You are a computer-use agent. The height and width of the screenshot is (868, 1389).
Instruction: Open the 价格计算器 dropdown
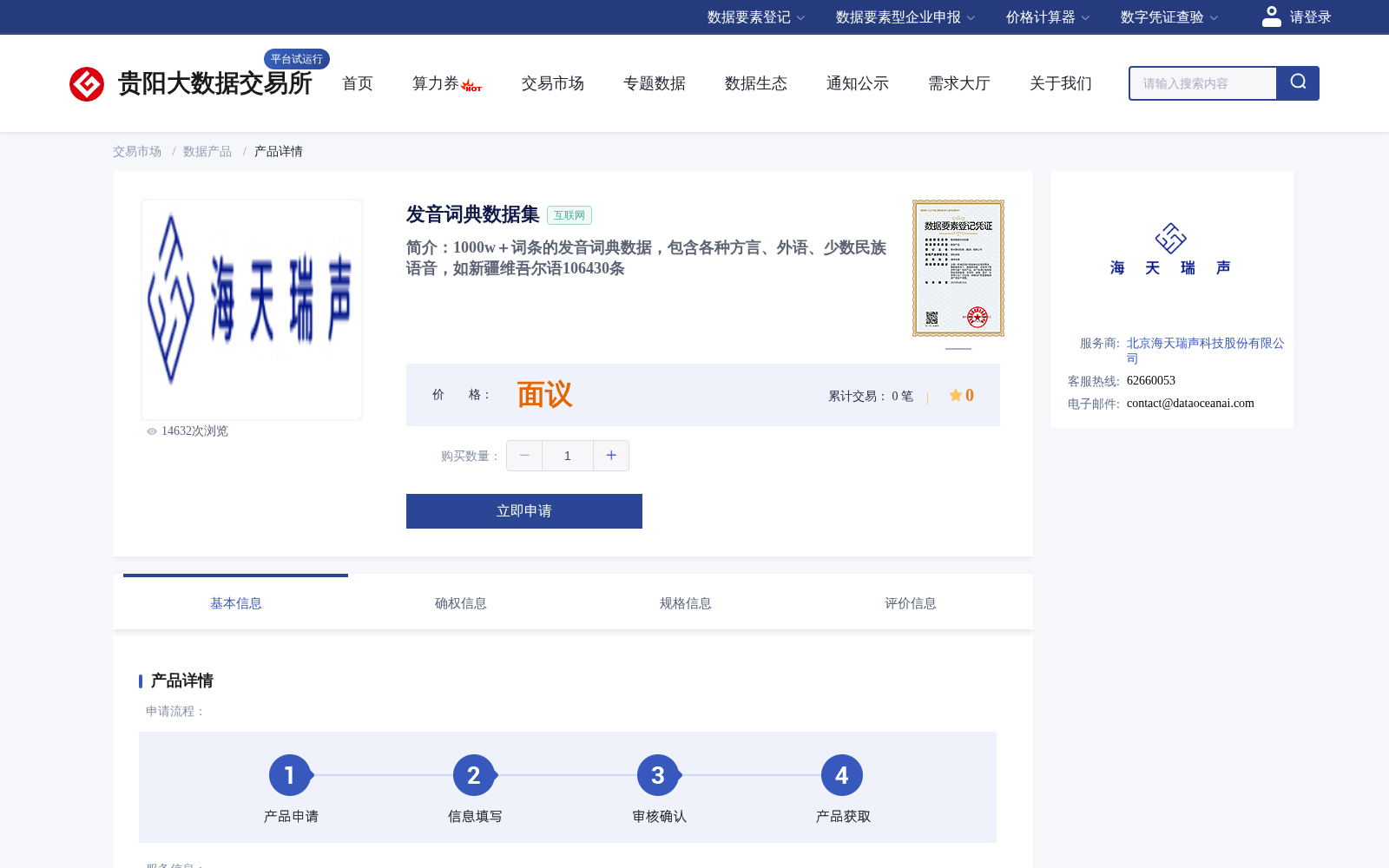[x=1048, y=17]
